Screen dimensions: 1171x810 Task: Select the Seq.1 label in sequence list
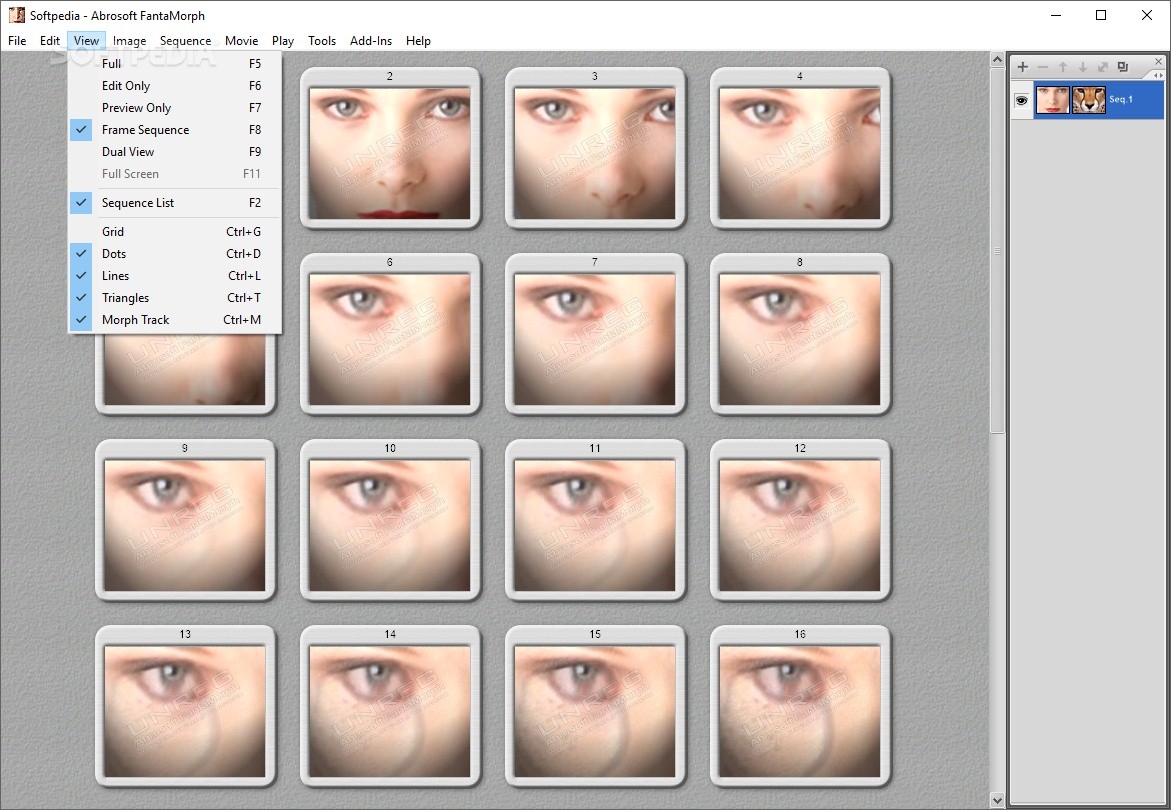[1120, 99]
